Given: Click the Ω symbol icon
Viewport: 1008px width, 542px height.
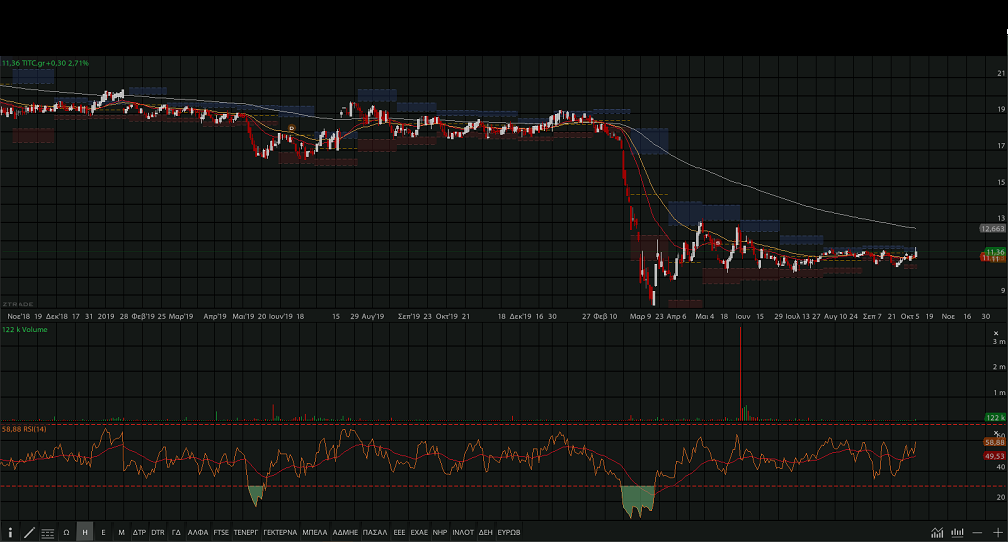Looking at the screenshot, I should pos(67,533).
